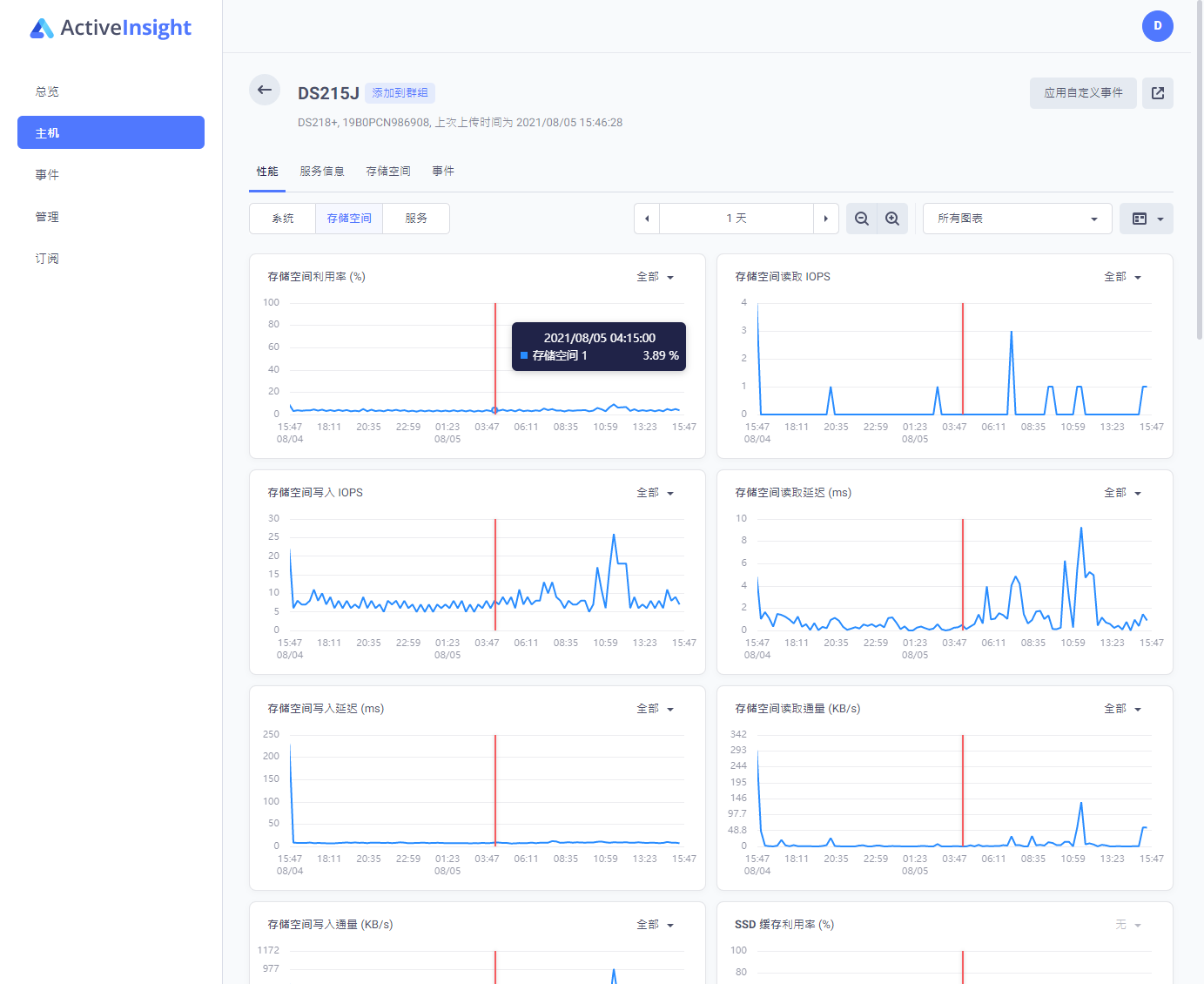The width and height of the screenshot is (1204, 984).
Task: Click the 应用自定义事件 button
Action: pyautogui.click(x=1083, y=93)
